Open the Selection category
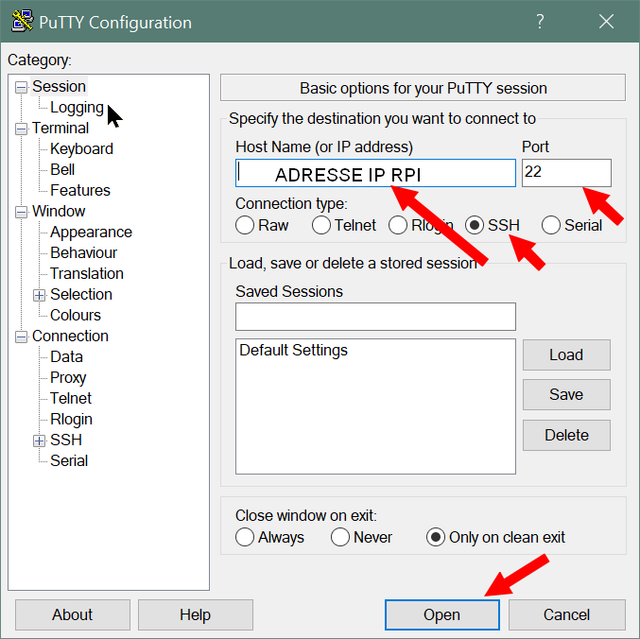The height and width of the screenshot is (639, 640). coord(81,295)
